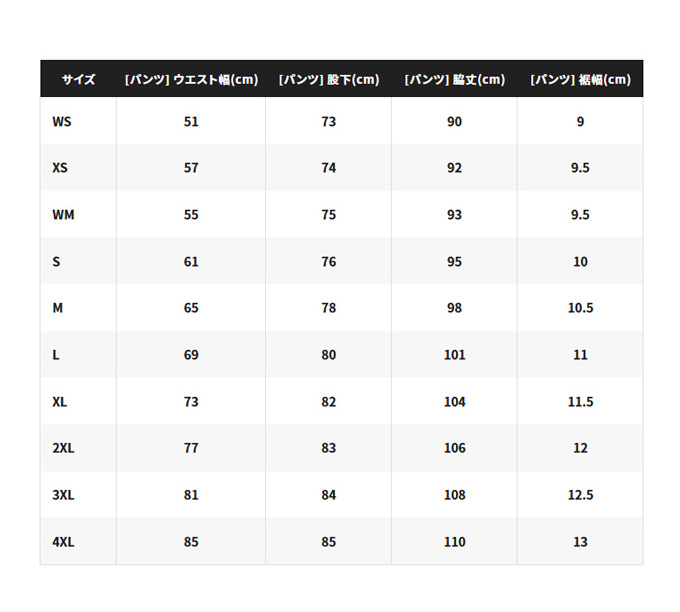Click the 裾幅(cm) column header
Image resolution: width=680 pixels, height=612 pixels.
[580, 79]
